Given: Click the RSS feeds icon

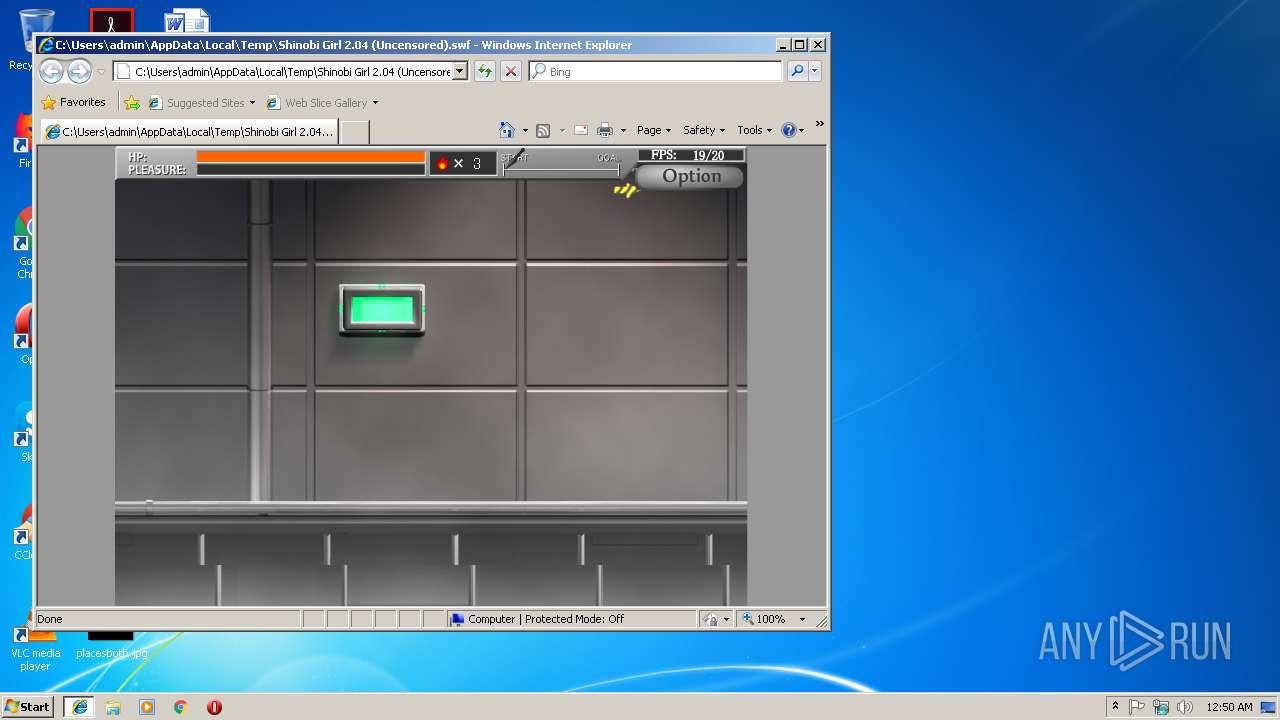Looking at the screenshot, I should pyautogui.click(x=543, y=130).
